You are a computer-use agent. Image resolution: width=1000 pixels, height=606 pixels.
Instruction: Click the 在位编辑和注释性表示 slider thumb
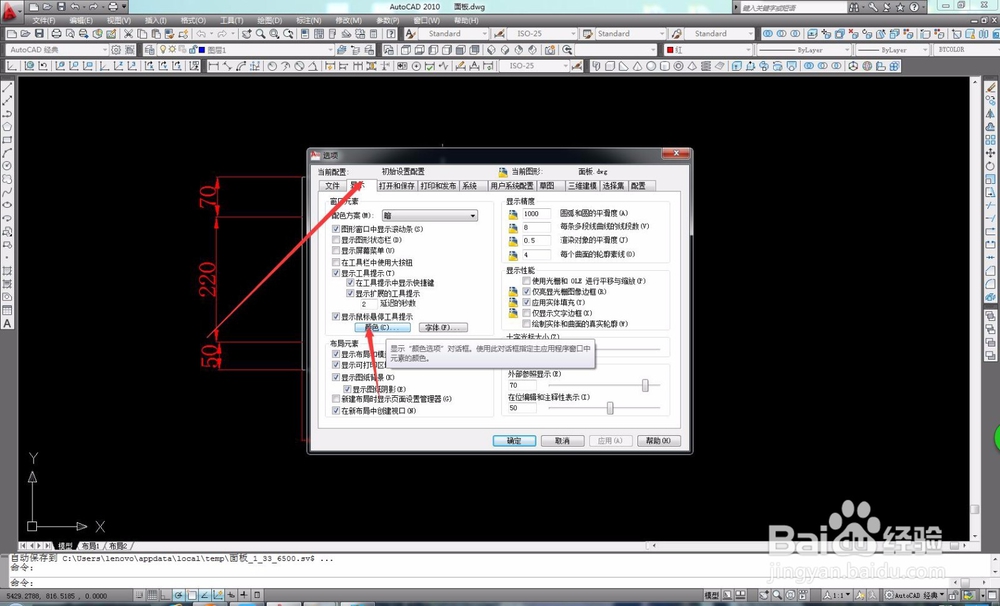[610, 408]
